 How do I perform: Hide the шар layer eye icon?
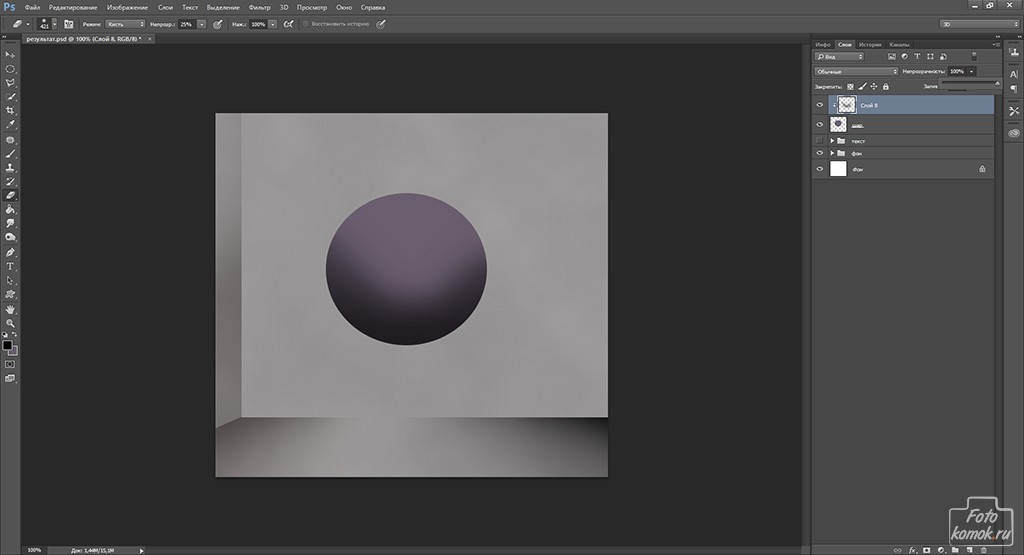[x=820, y=125]
